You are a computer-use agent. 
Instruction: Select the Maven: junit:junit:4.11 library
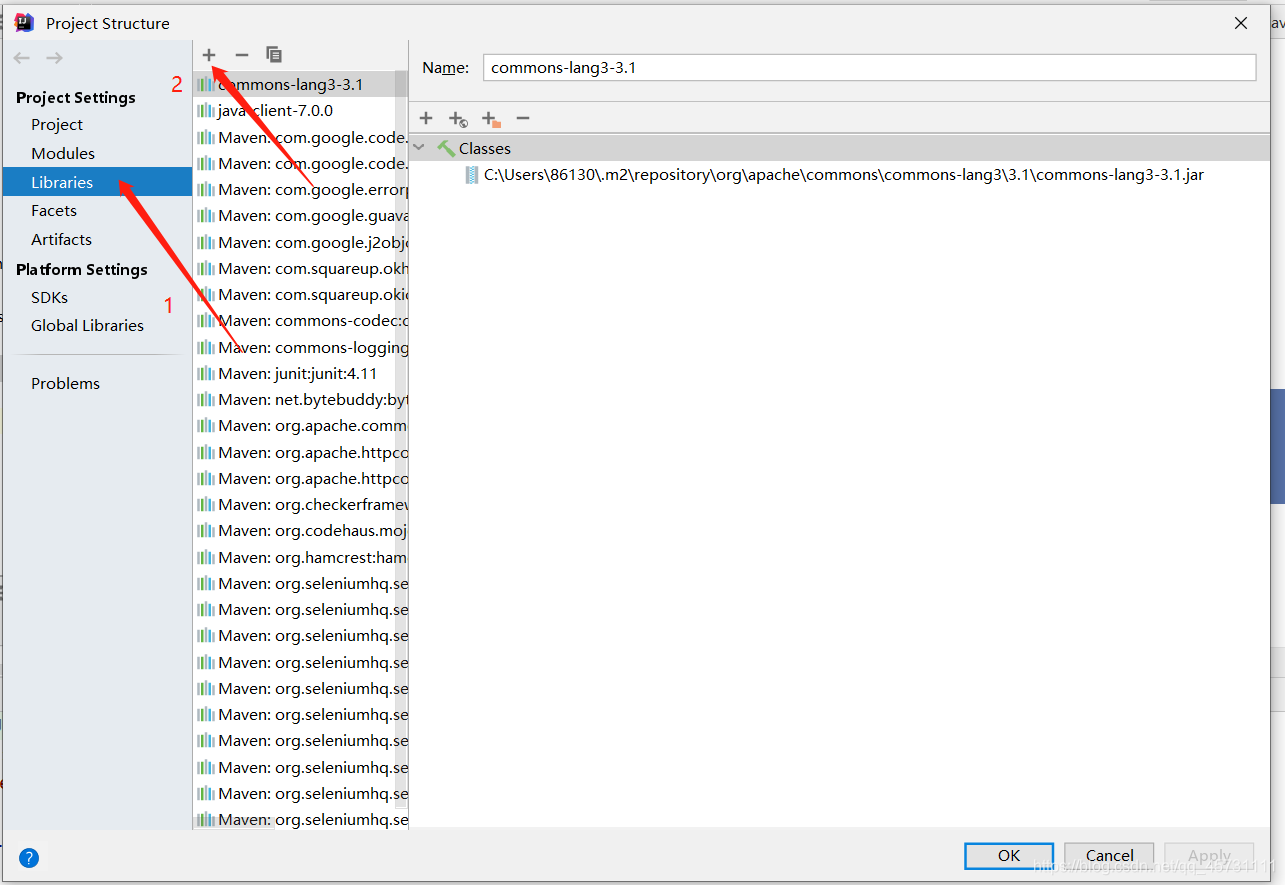pos(300,373)
